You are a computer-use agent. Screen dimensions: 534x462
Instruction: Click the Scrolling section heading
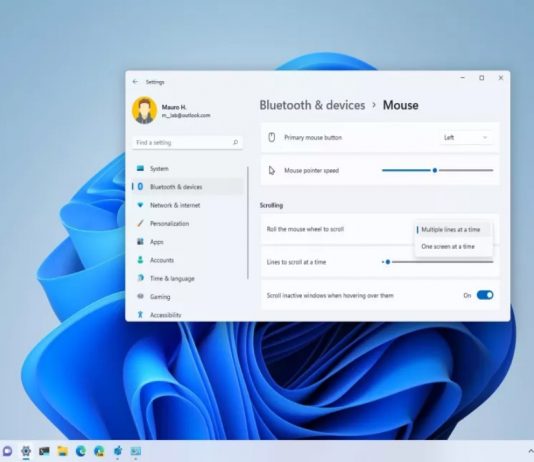(x=271, y=205)
